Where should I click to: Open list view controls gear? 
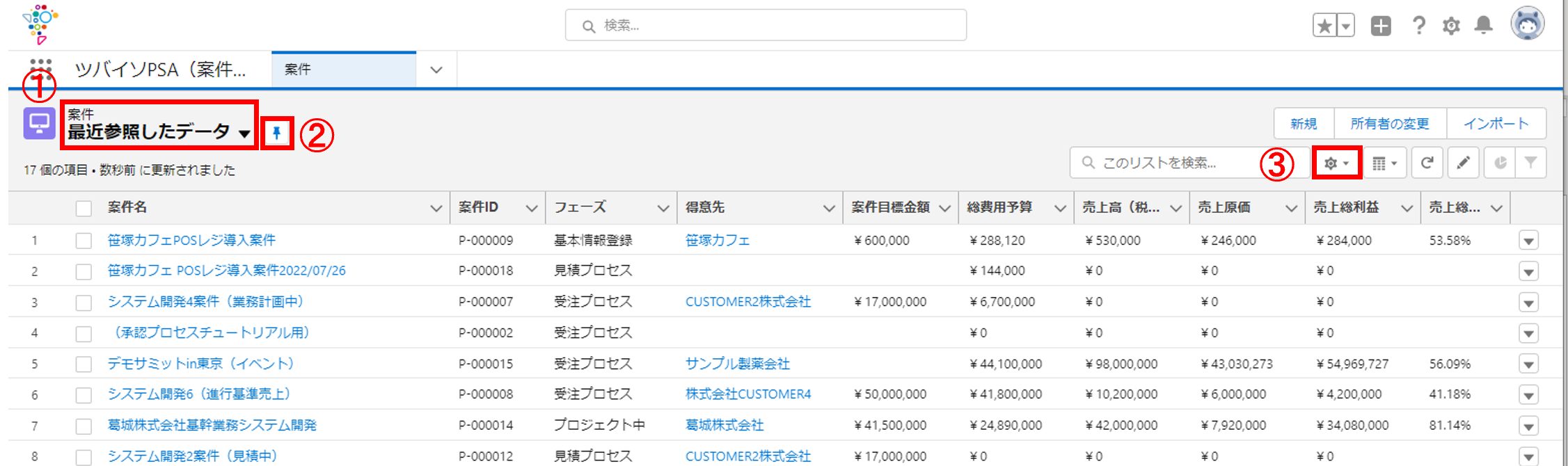point(1336,163)
